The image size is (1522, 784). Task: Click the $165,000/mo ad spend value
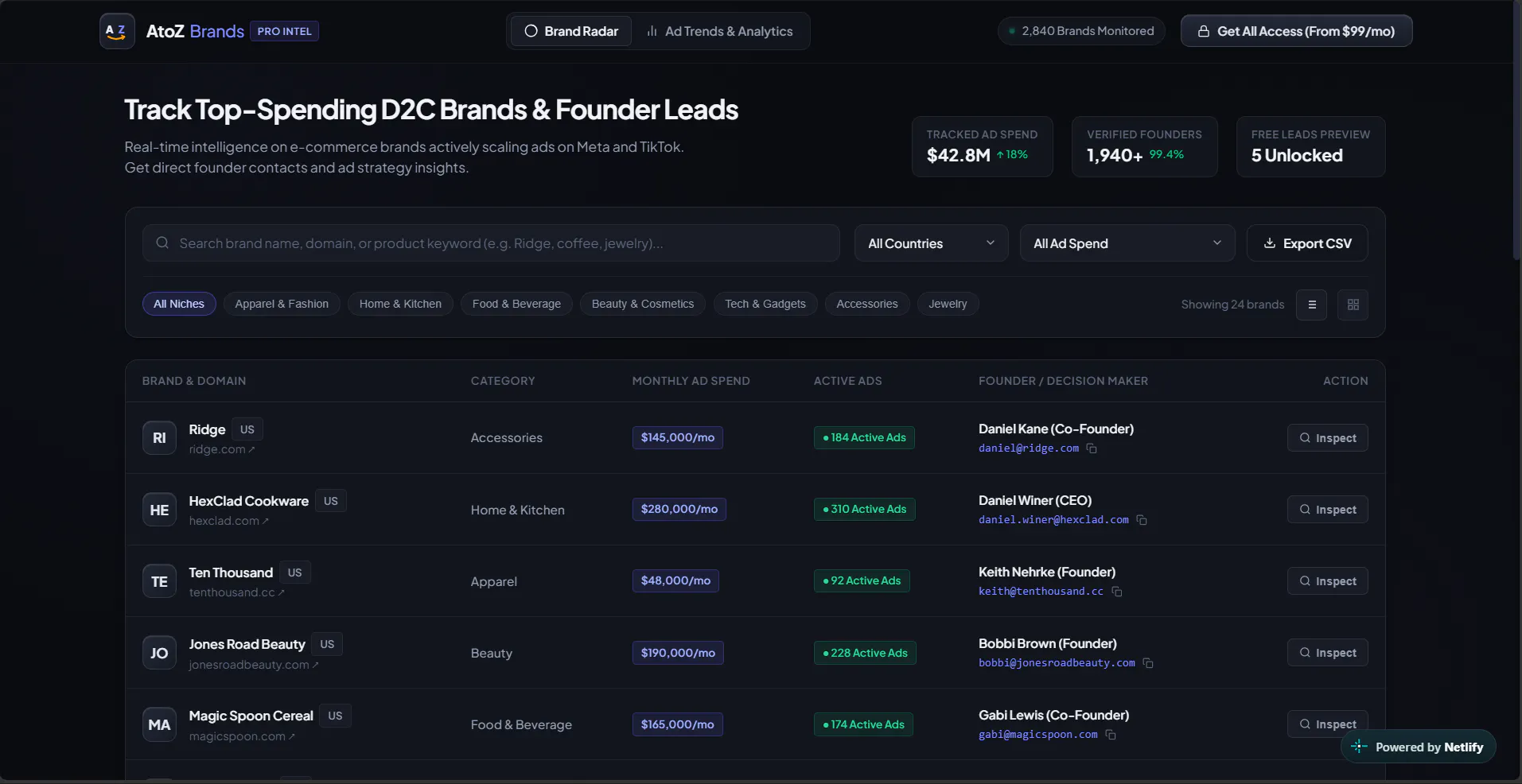click(x=678, y=724)
